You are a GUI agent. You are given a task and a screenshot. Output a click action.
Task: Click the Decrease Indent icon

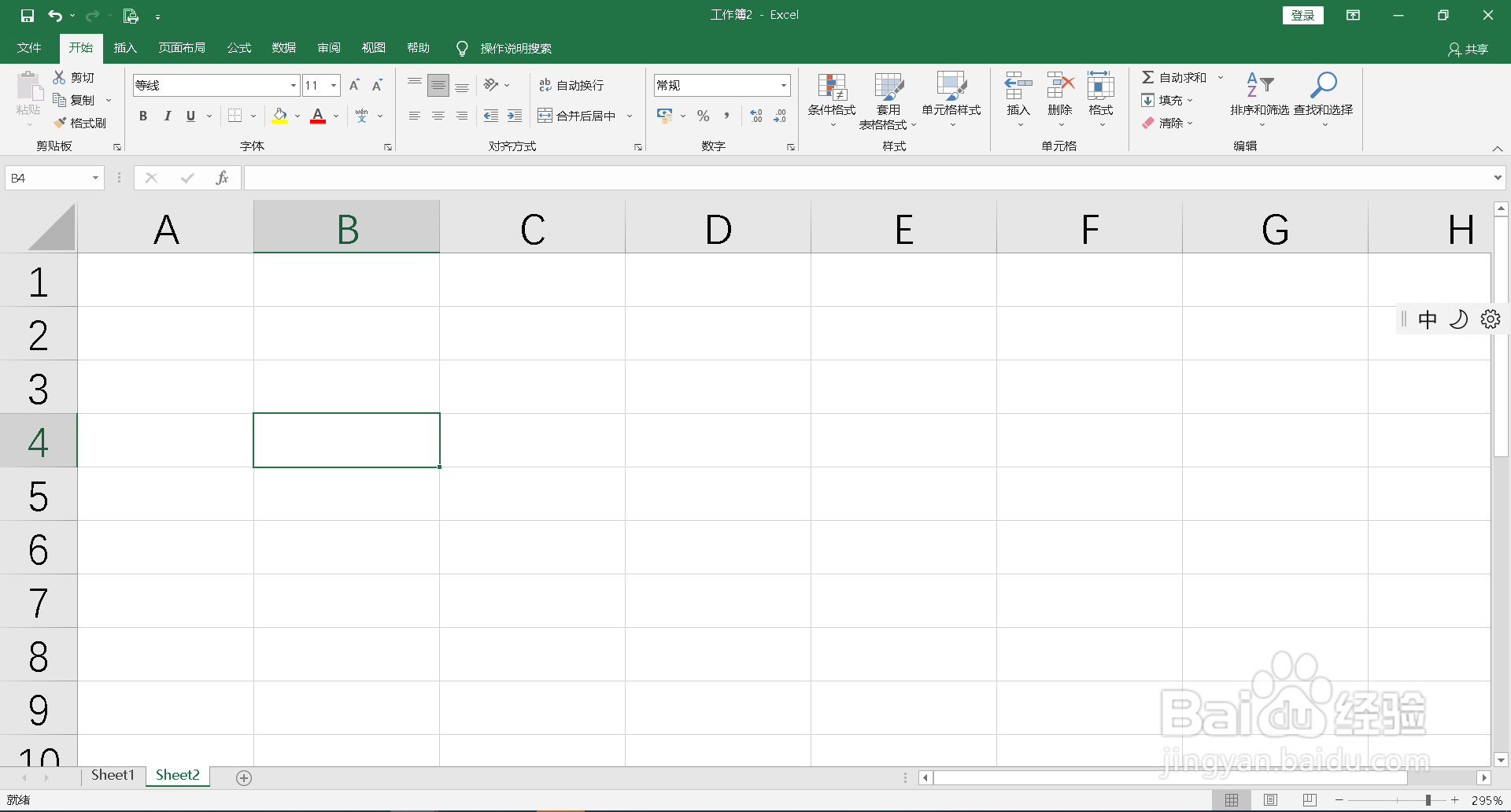(x=490, y=116)
